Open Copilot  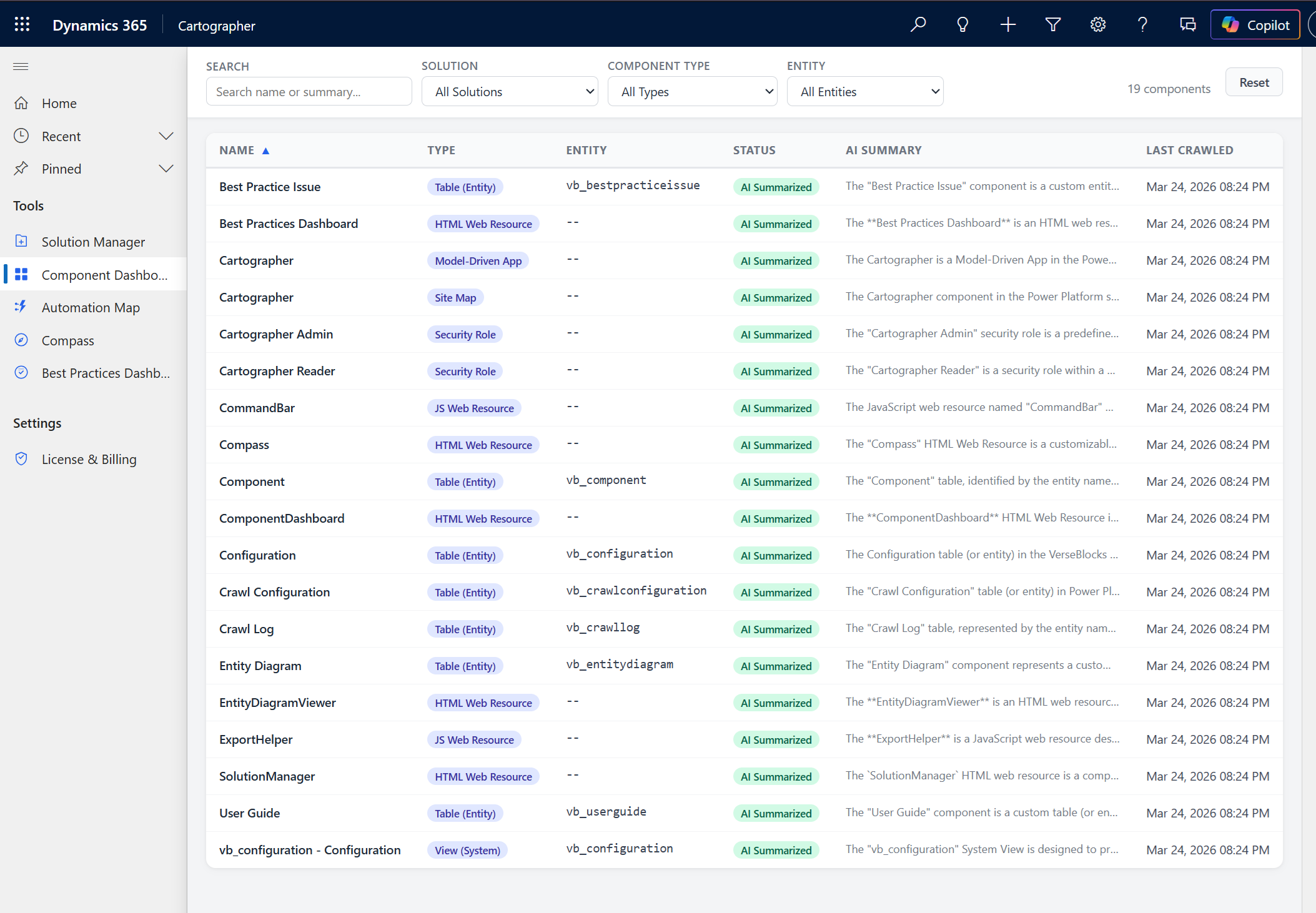pos(1255,25)
